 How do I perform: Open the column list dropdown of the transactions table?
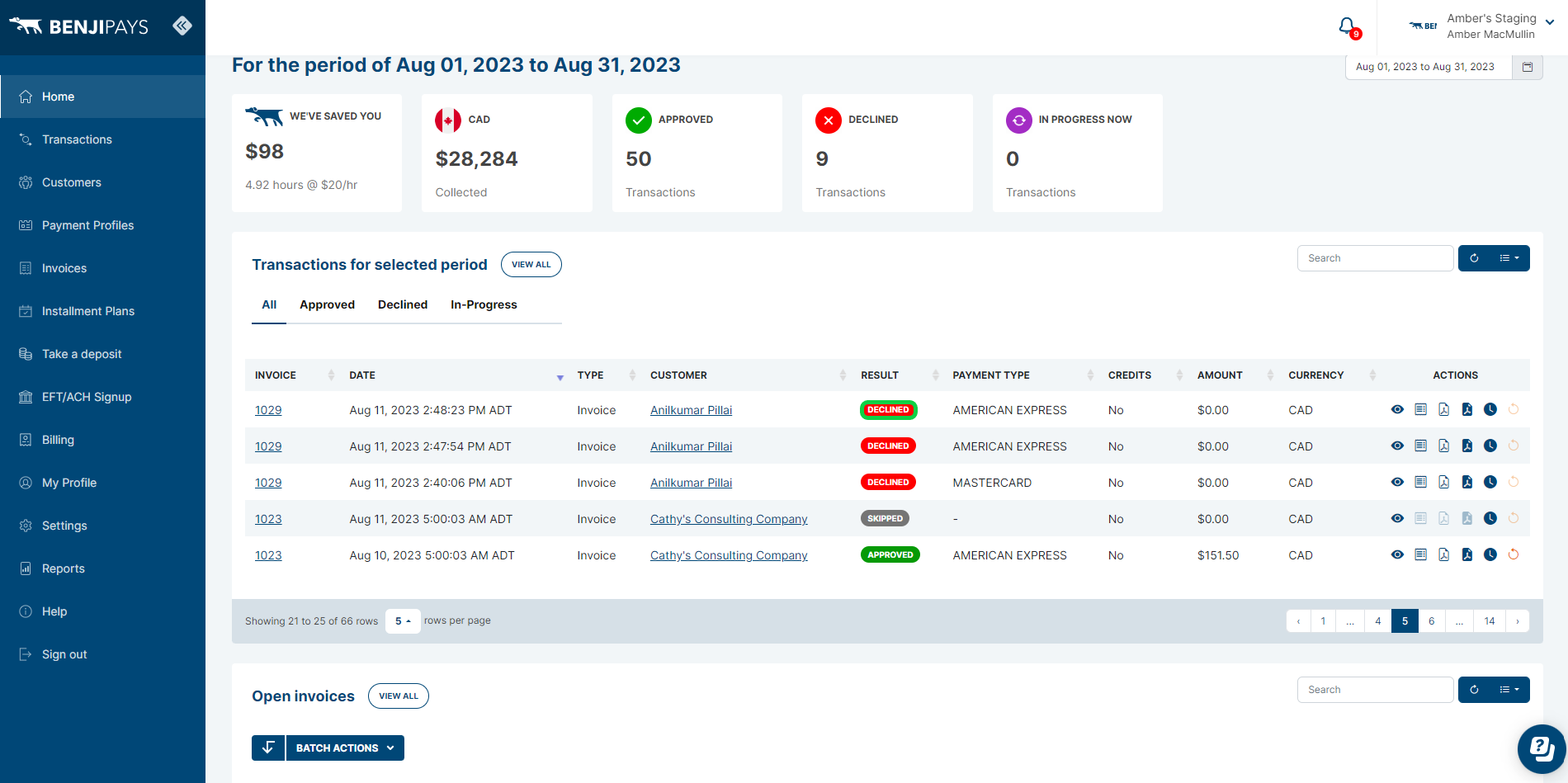(1509, 258)
